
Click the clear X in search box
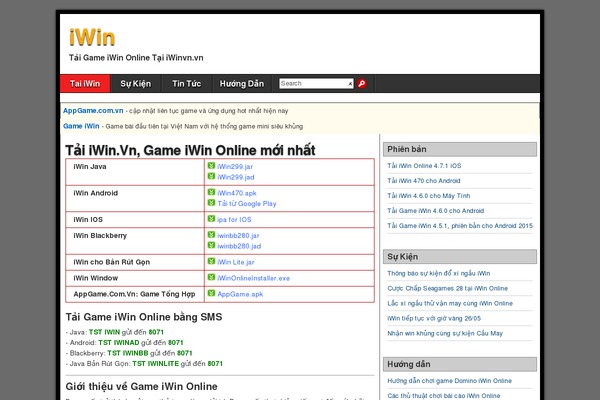tap(350, 84)
